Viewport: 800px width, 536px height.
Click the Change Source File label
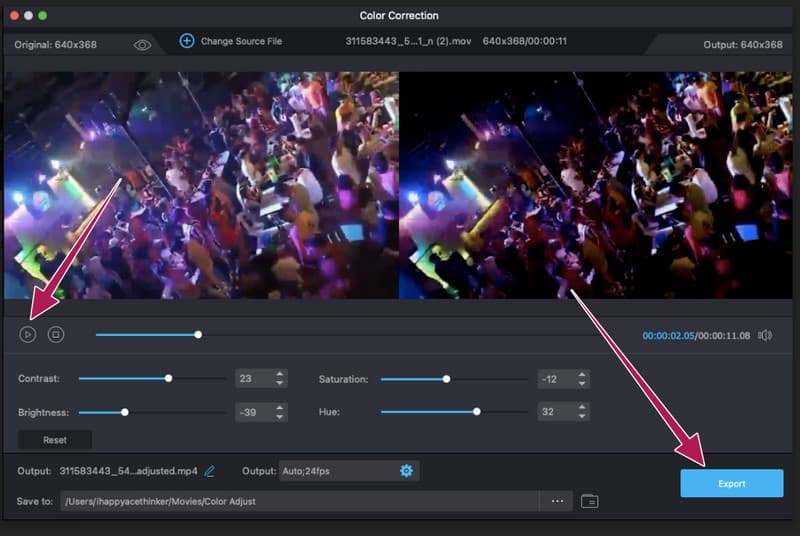tap(241, 41)
